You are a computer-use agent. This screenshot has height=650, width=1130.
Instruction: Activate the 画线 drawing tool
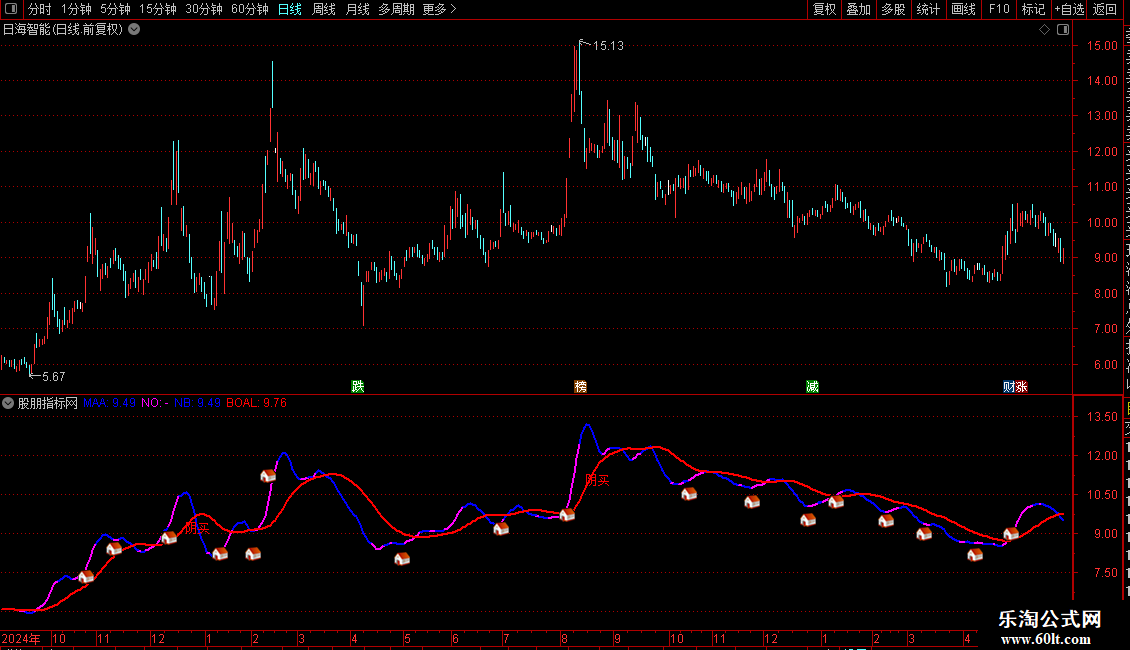point(963,9)
